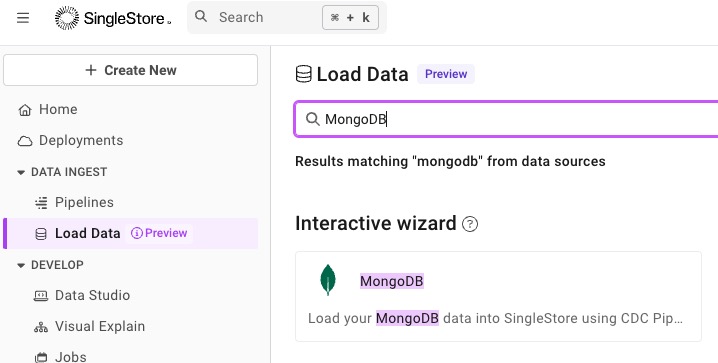Image resolution: width=718 pixels, height=363 pixels.
Task: Click the magnifier icon in top search
Action: pyautogui.click(x=201, y=17)
